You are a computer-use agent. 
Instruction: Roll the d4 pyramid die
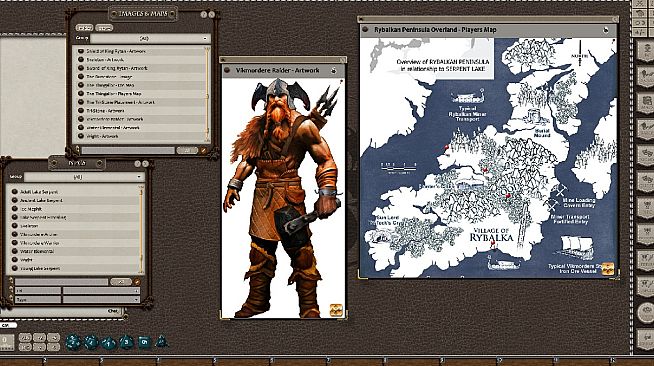tap(161, 342)
